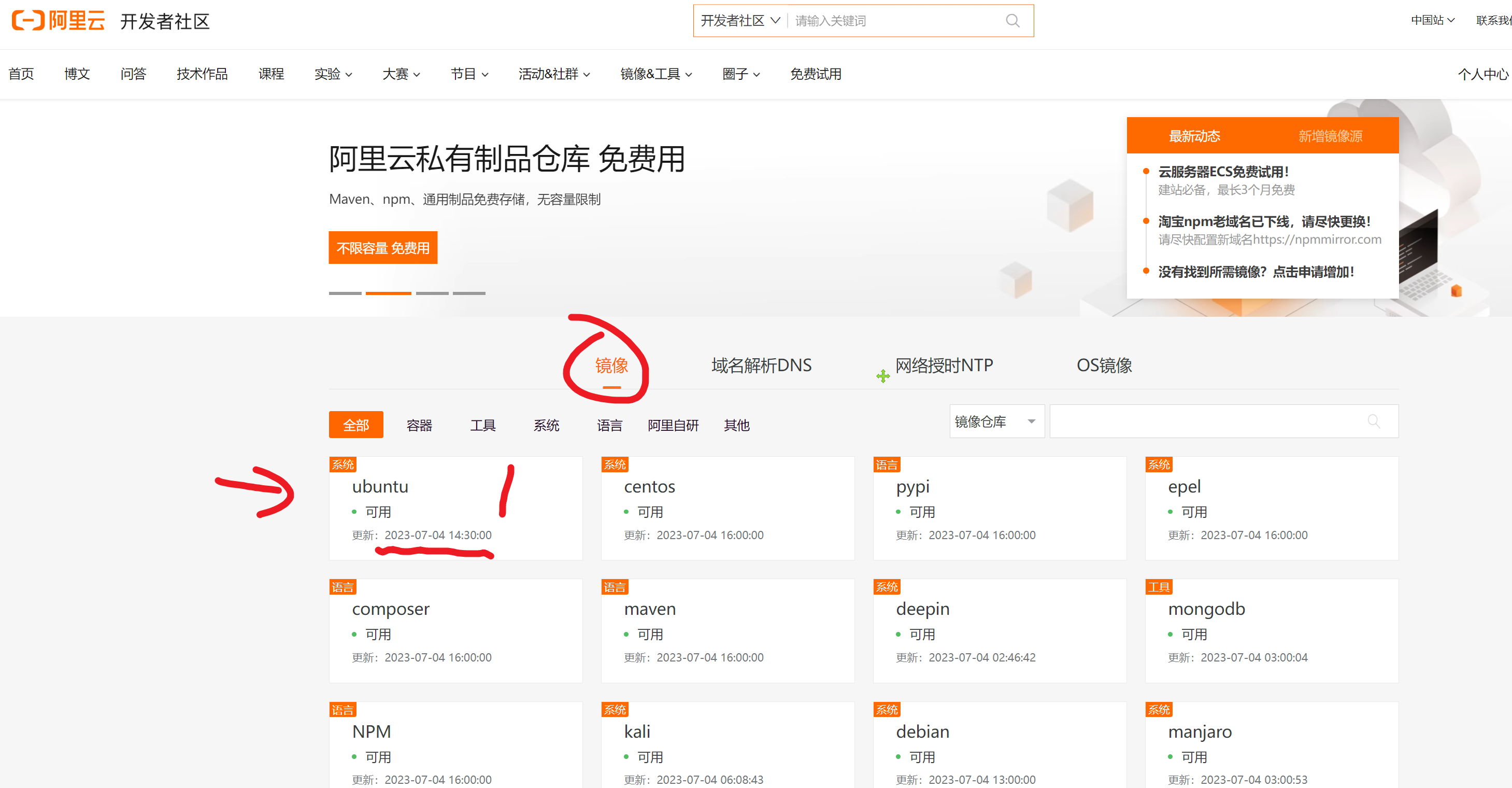Expand the 活动&社群 menu
The image size is (1512, 788).
click(553, 74)
